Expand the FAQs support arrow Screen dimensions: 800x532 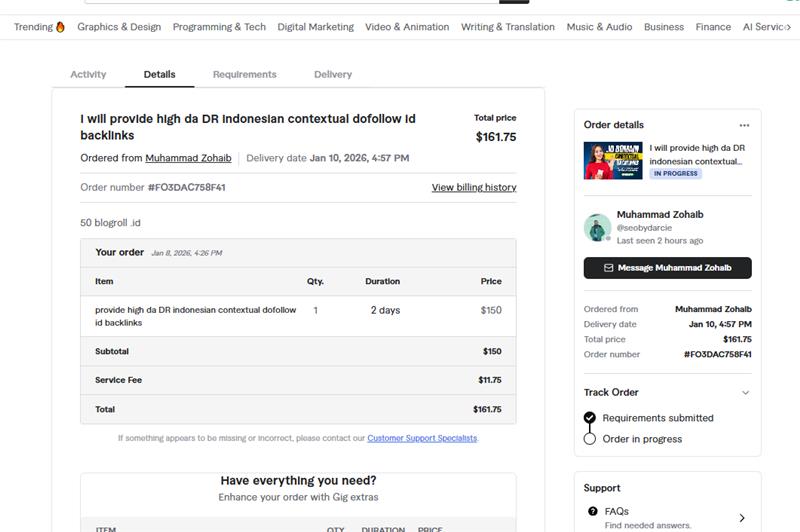pyautogui.click(x=742, y=518)
